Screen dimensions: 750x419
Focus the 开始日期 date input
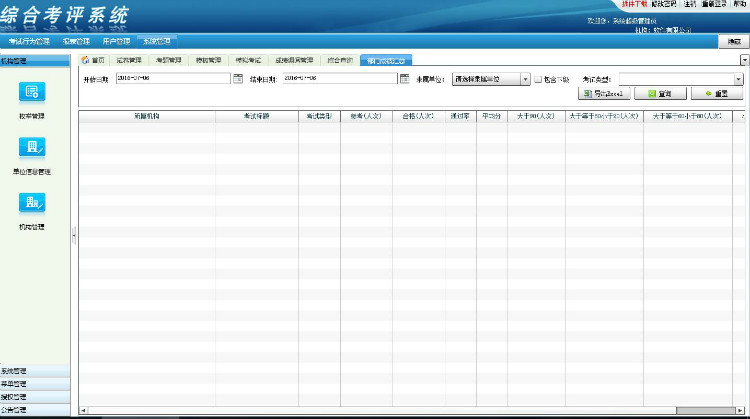173,78
